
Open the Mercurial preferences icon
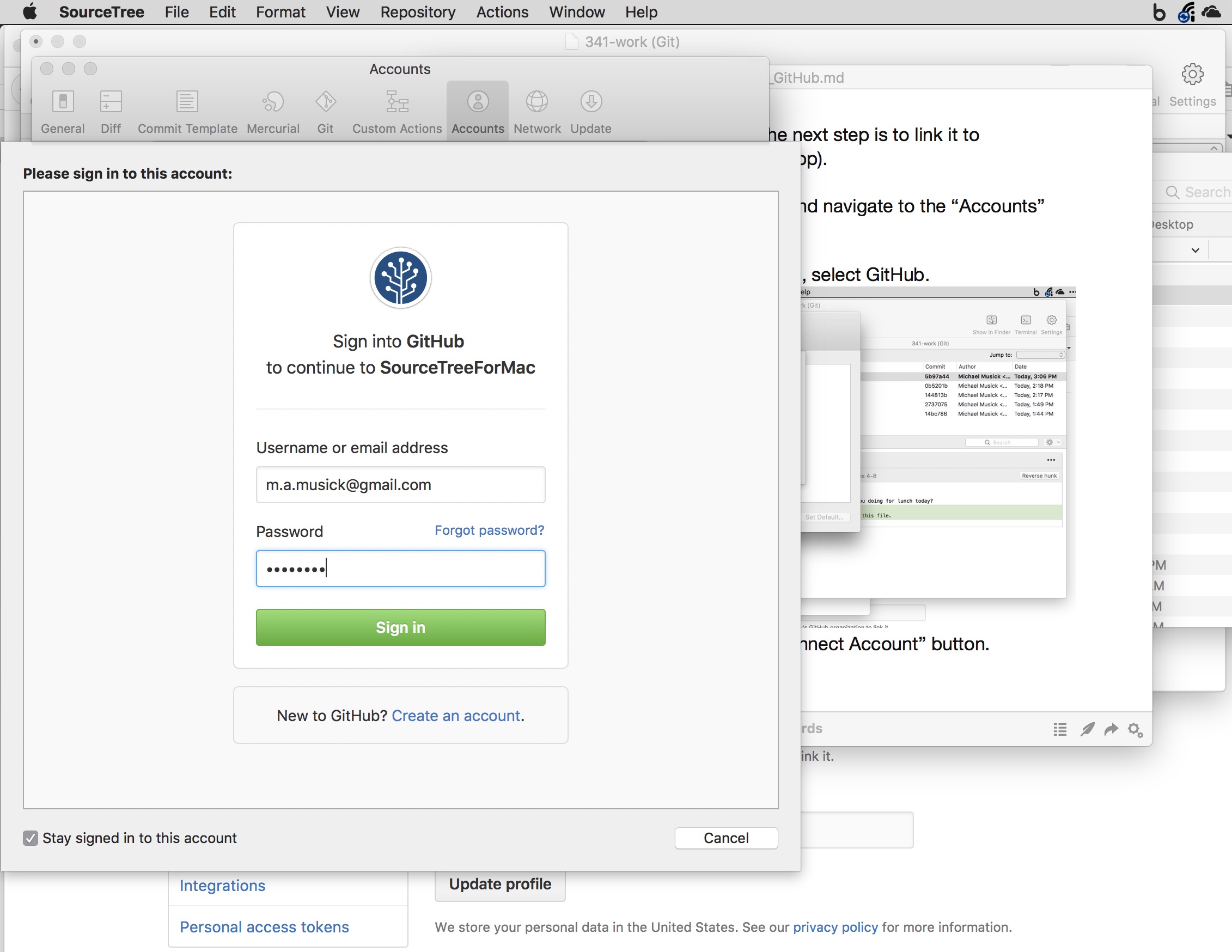pyautogui.click(x=273, y=102)
